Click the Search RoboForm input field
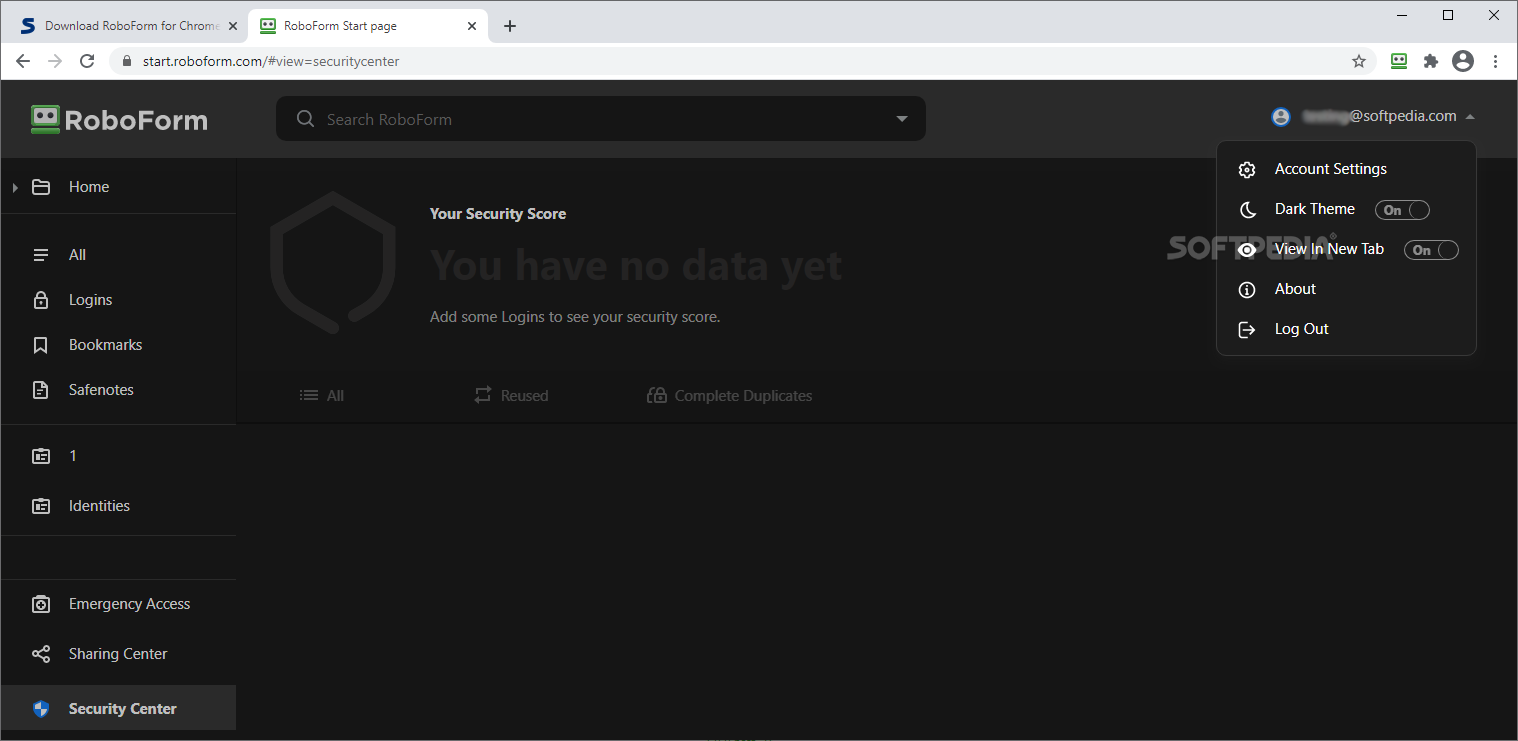This screenshot has width=1518, height=741. 600,119
